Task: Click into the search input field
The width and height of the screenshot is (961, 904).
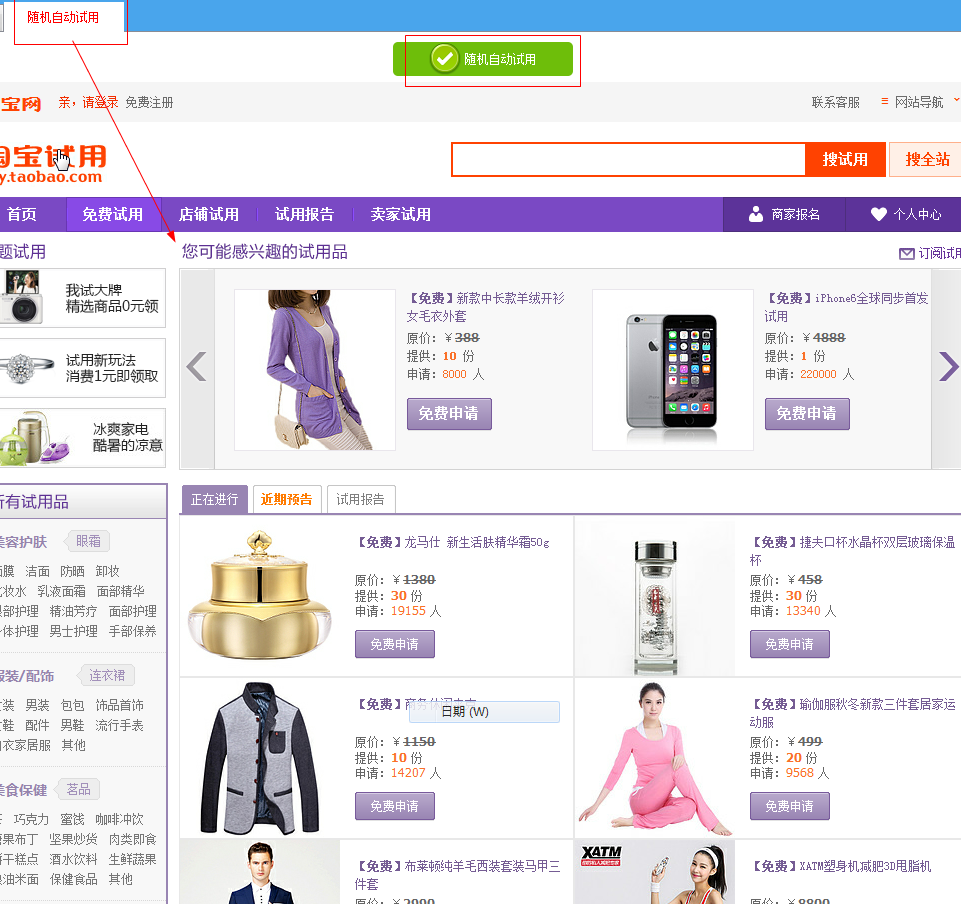Action: coord(628,159)
